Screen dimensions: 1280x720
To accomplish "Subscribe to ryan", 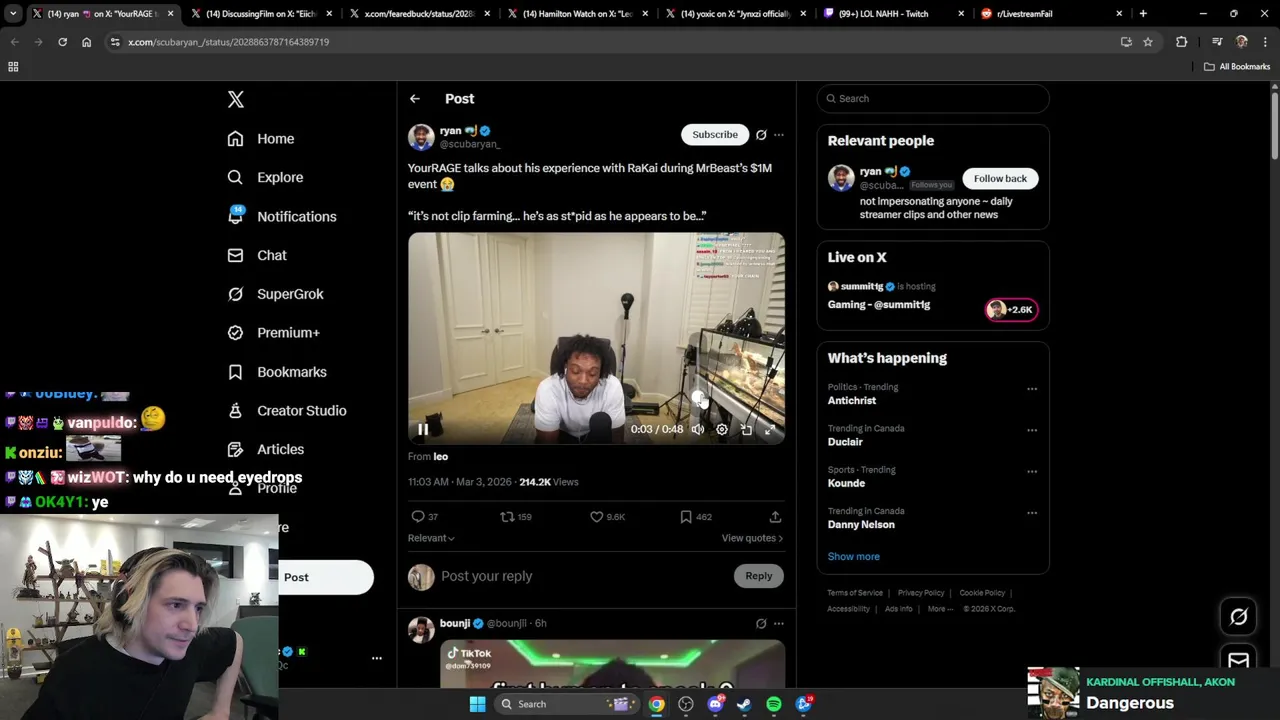I will pyautogui.click(x=715, y=134).
